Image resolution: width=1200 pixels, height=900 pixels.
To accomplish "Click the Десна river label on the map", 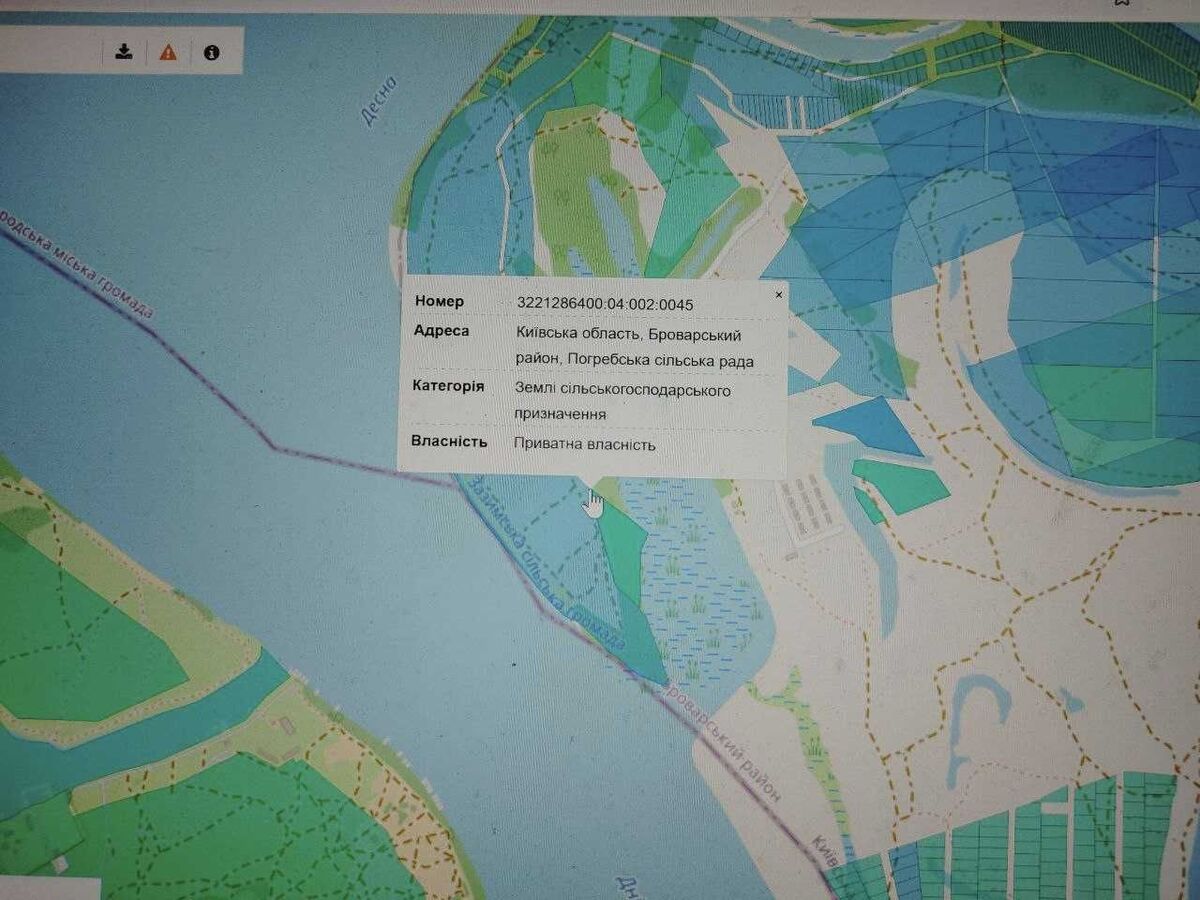I will coord(378,101).
